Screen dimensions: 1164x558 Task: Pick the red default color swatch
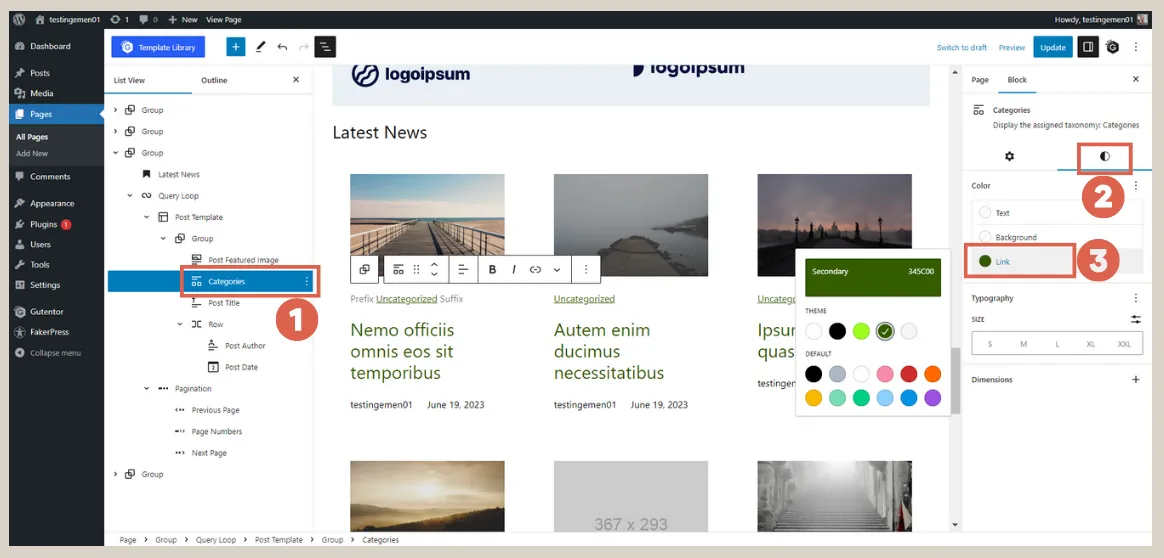(909, 374)
